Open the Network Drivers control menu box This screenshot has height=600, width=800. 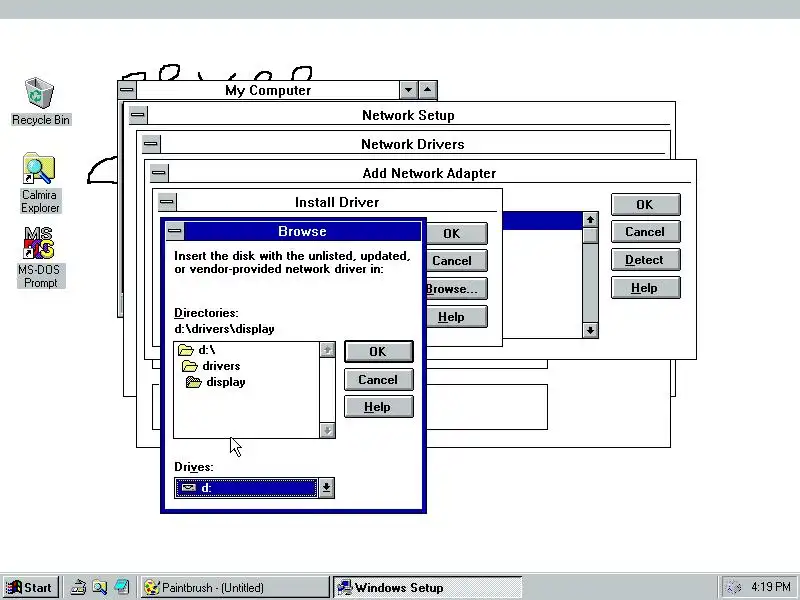pos(151,144)
